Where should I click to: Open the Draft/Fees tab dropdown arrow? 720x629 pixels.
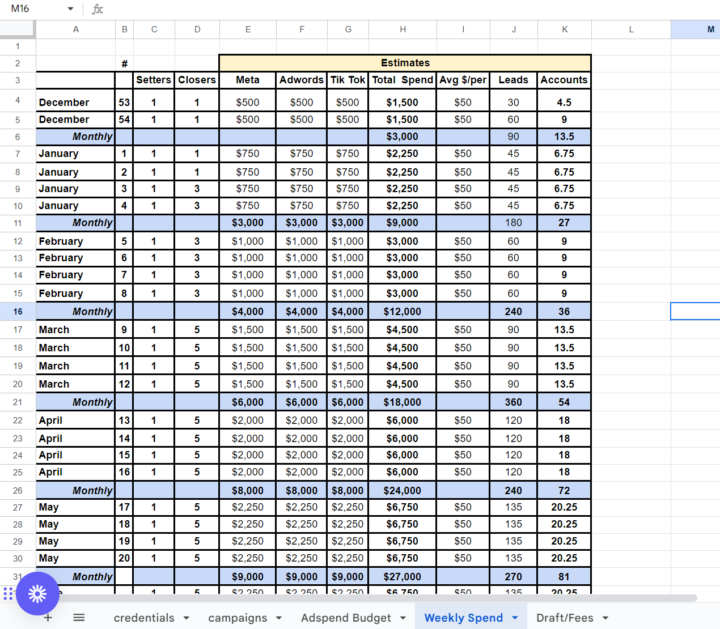pos(605,618)
